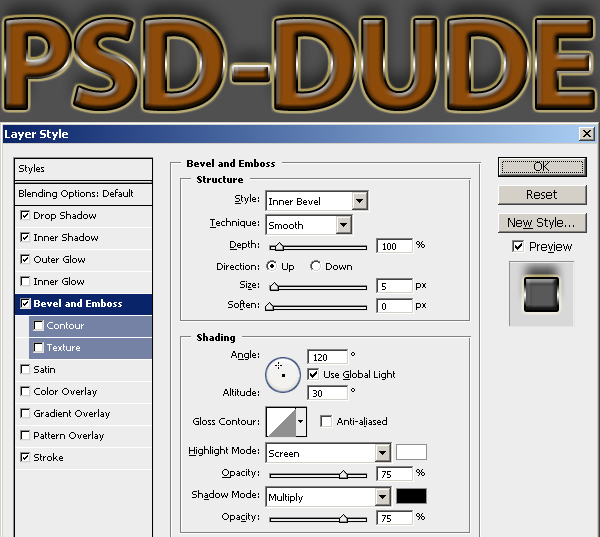Select the Down direction radio button

(316, 266)
